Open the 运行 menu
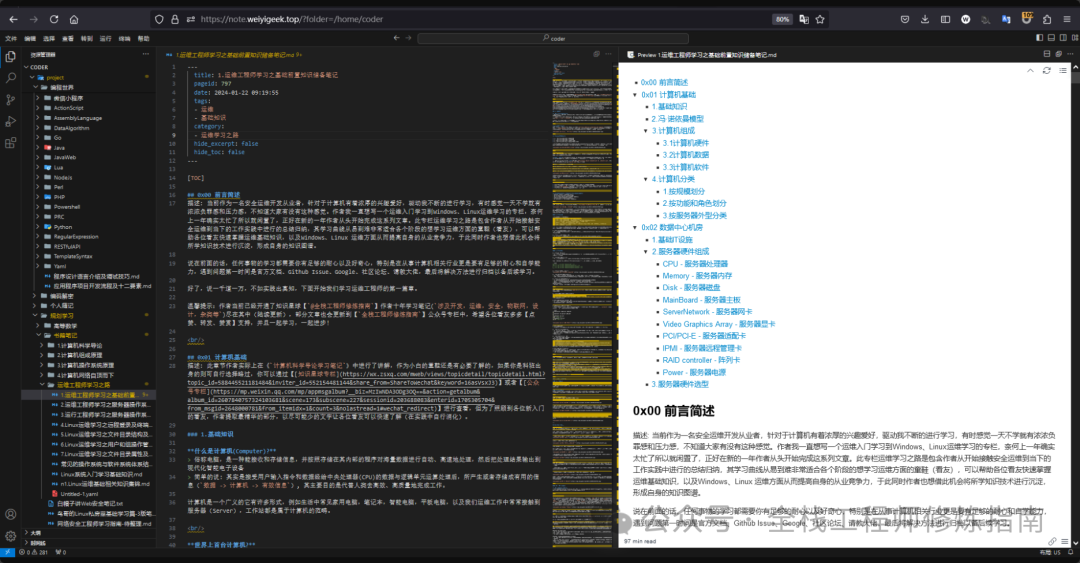Viewport: 1080px width, 563px height. coord(105,39)
